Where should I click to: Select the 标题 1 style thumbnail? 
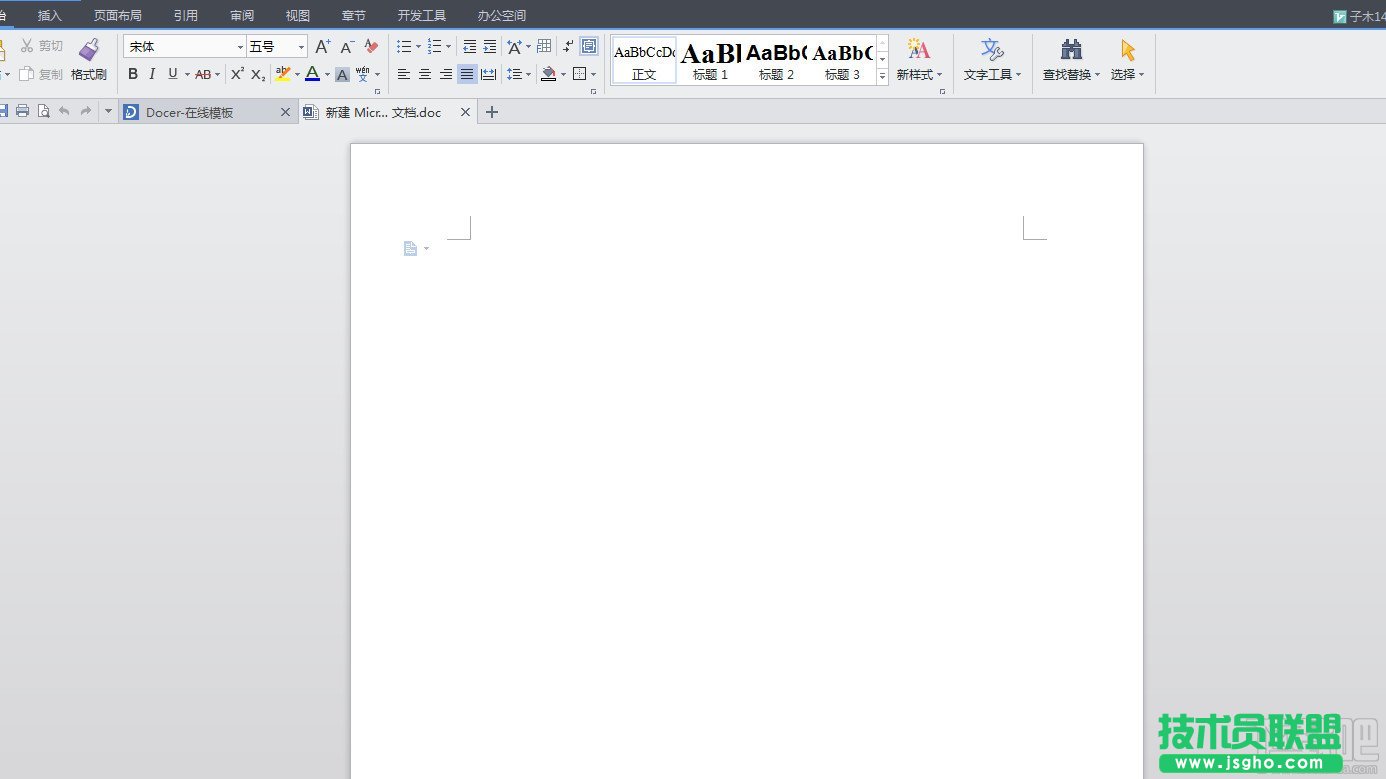pos(710,61)
